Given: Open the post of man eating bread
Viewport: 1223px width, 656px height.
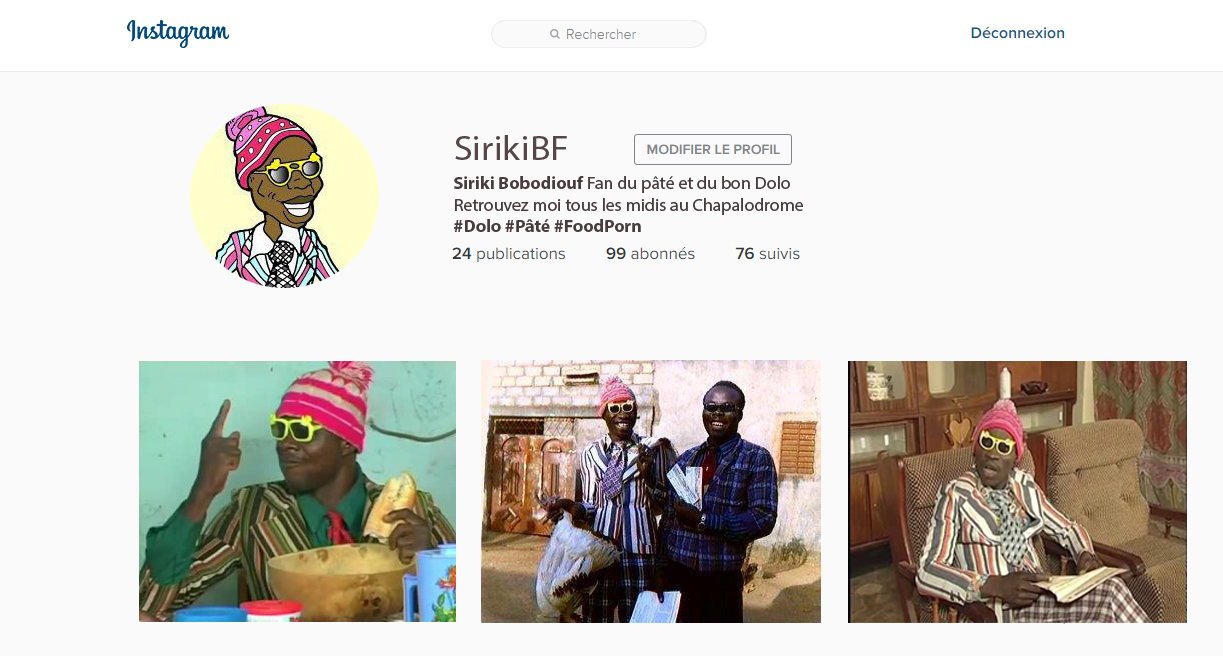Looking at the screenshot, I should pos(297,491).
